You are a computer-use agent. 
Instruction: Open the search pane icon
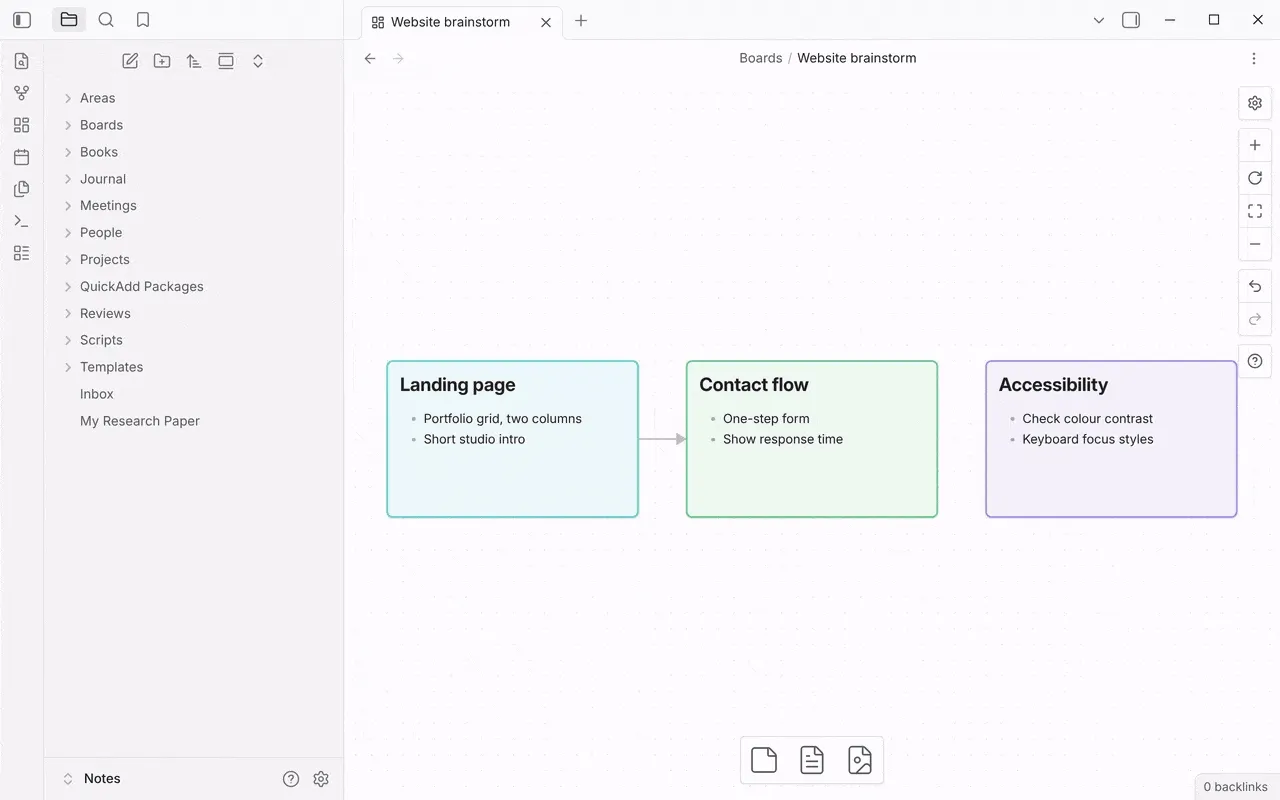coord(106,20)
